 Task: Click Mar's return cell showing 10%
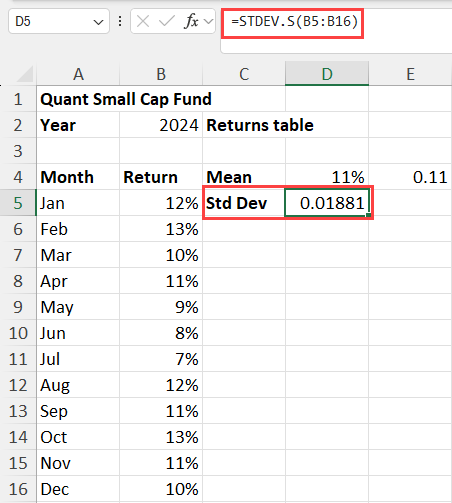click(x=161, y=255)
